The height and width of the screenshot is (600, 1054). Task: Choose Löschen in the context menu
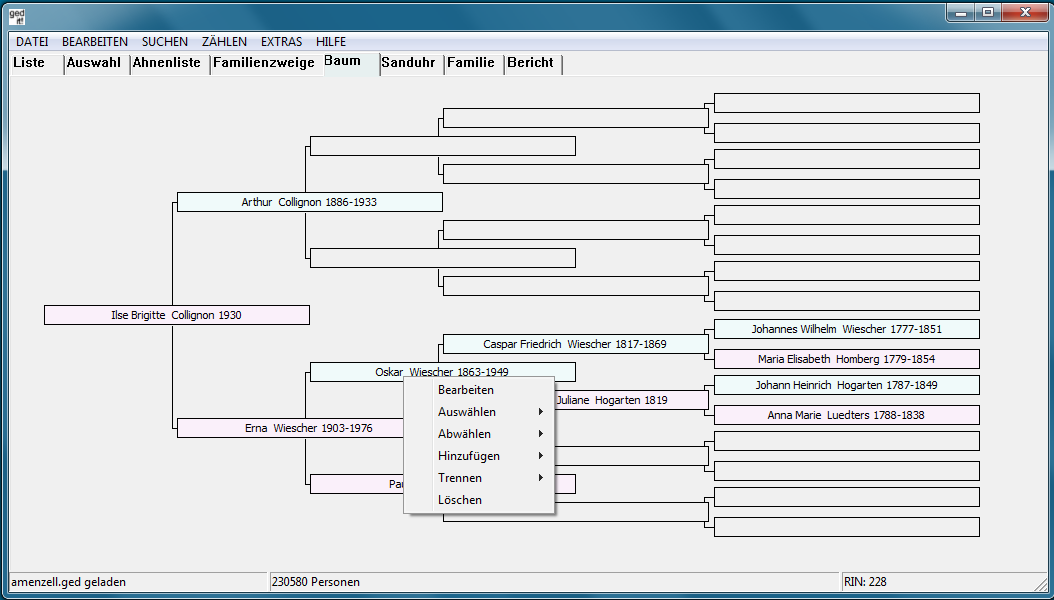point(479,500)
